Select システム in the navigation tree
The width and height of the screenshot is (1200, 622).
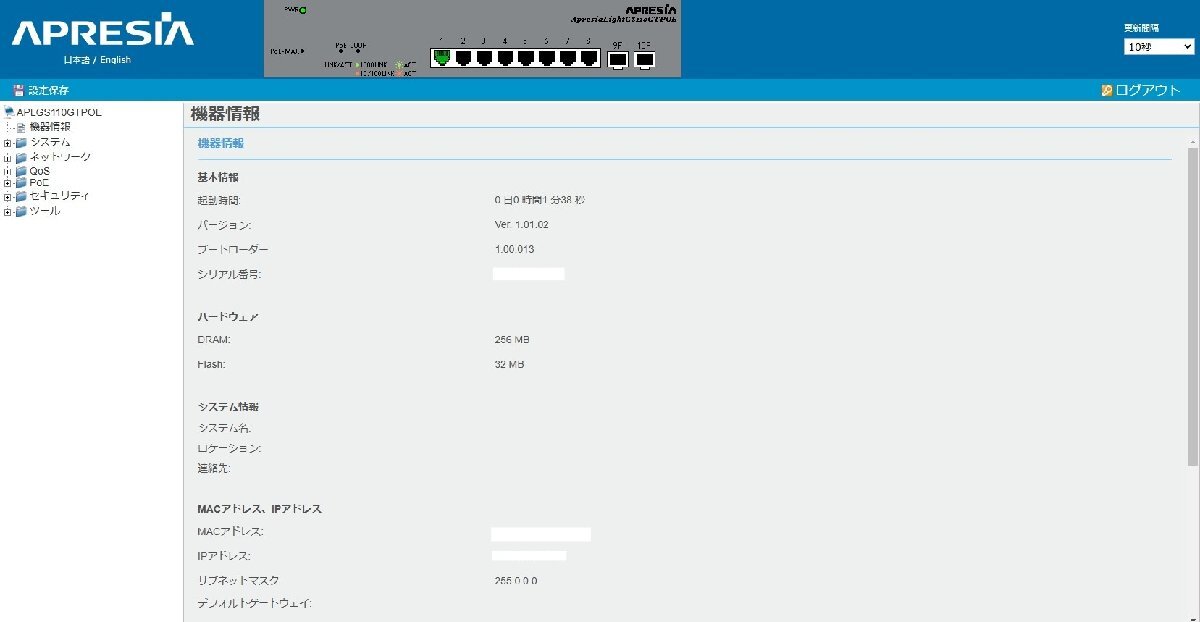(50, 142)
